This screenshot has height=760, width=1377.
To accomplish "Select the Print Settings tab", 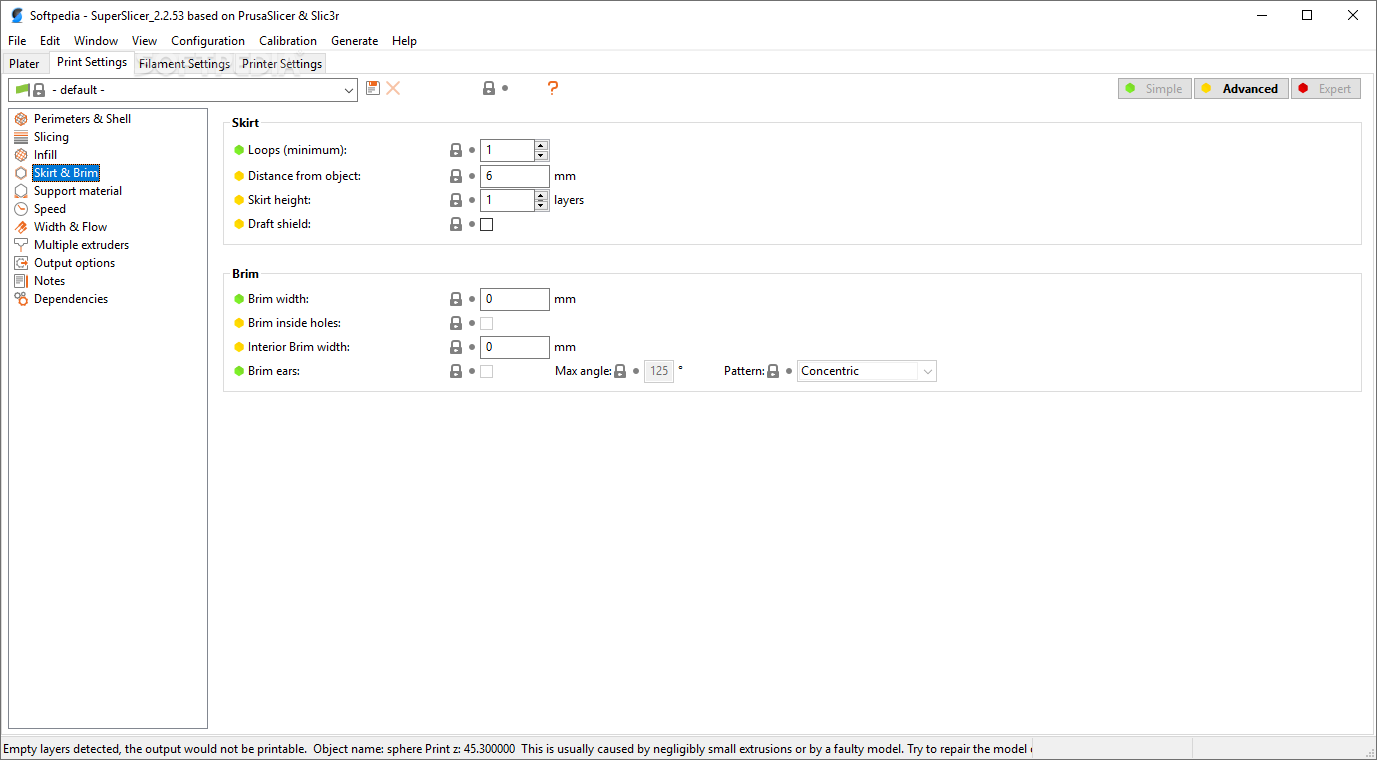I will point(92,62).
